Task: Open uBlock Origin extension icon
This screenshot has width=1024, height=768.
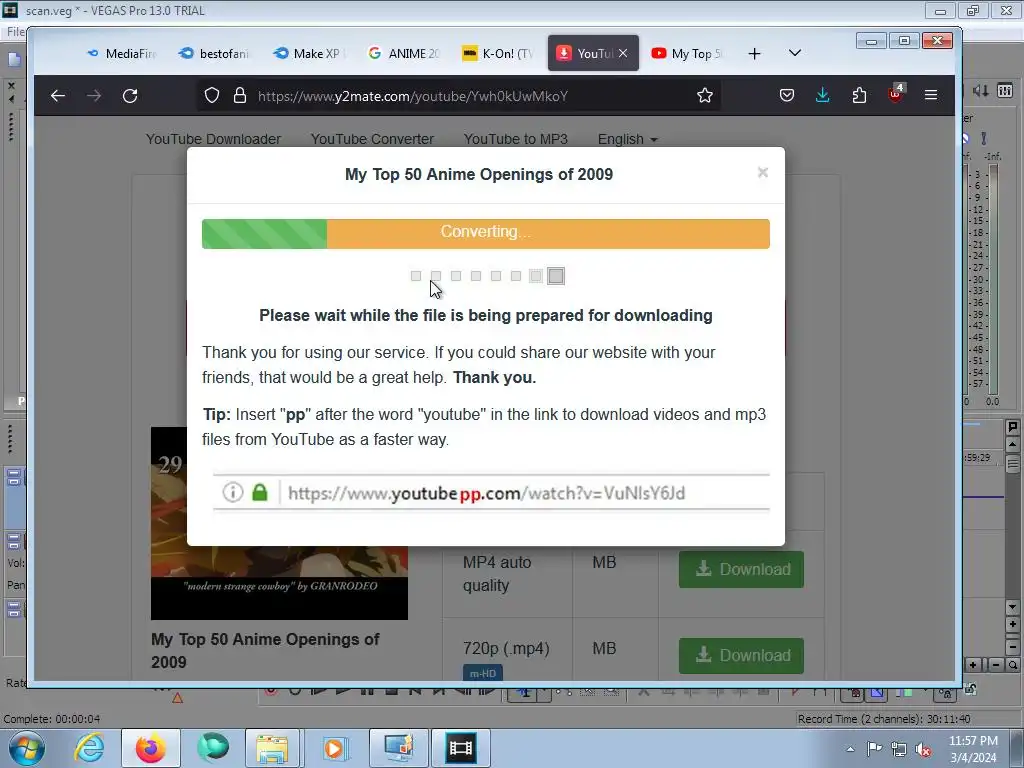Action: [895, 94]
